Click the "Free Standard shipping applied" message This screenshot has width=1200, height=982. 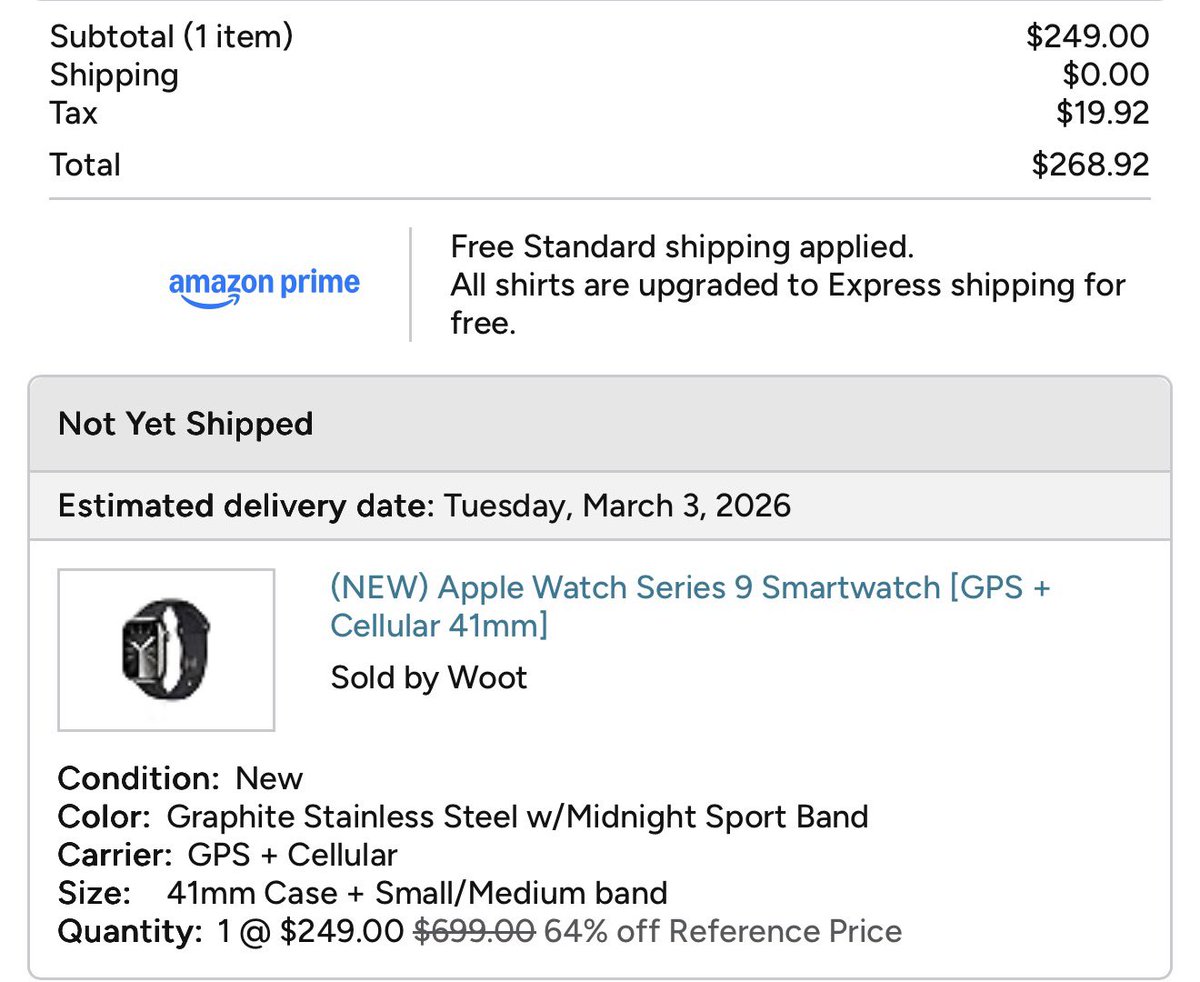pos(682,246)
